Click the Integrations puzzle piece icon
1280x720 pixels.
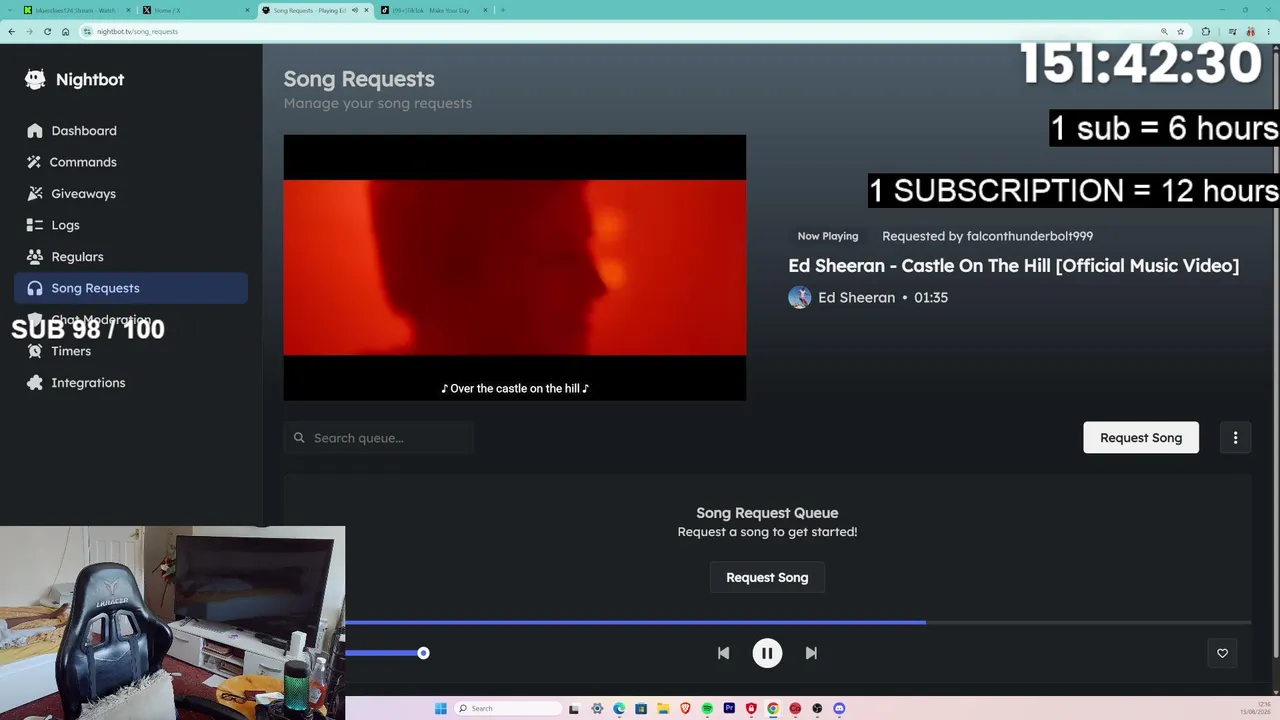pyautogui.click(x=35, y=383)
